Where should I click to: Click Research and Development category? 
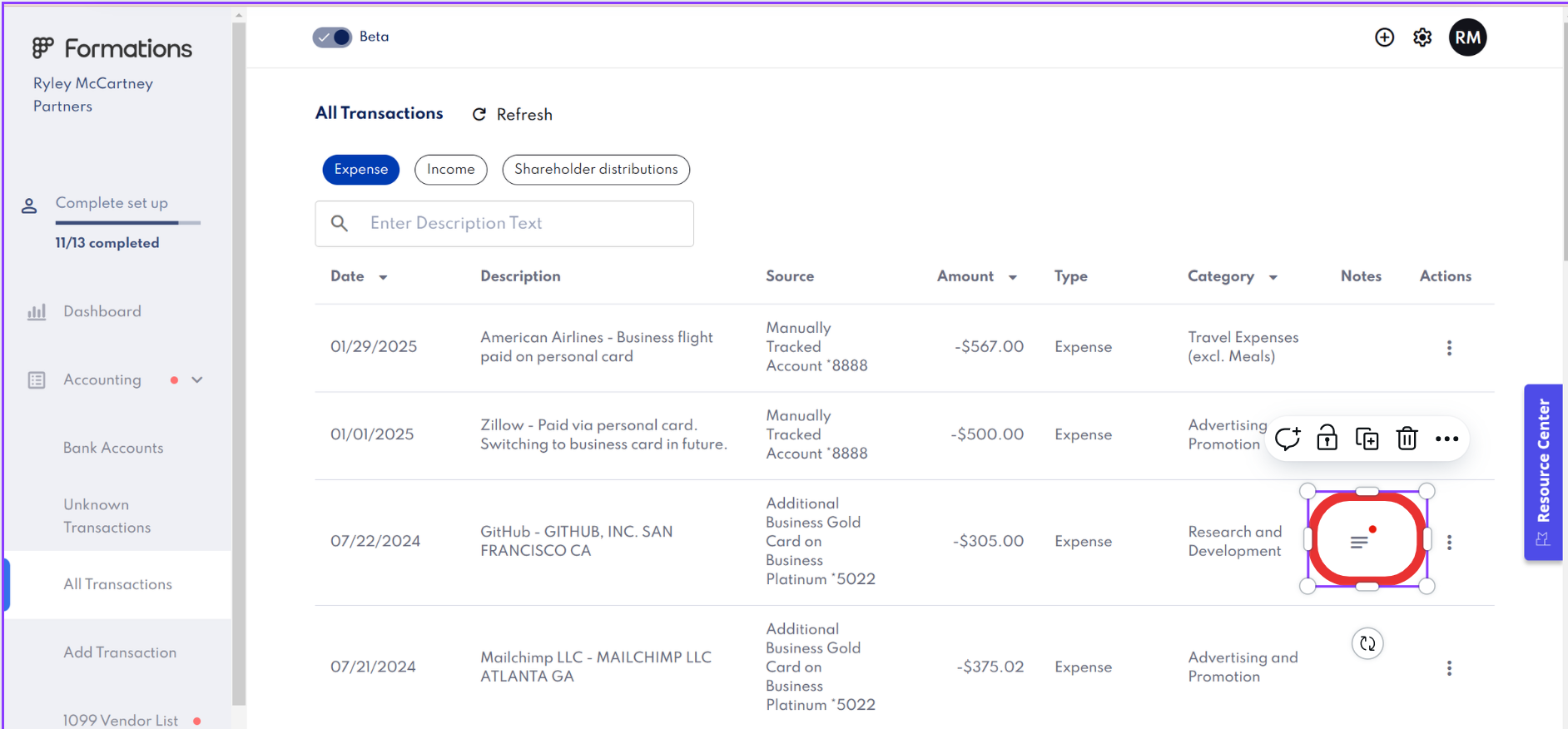pos(1235,541)
